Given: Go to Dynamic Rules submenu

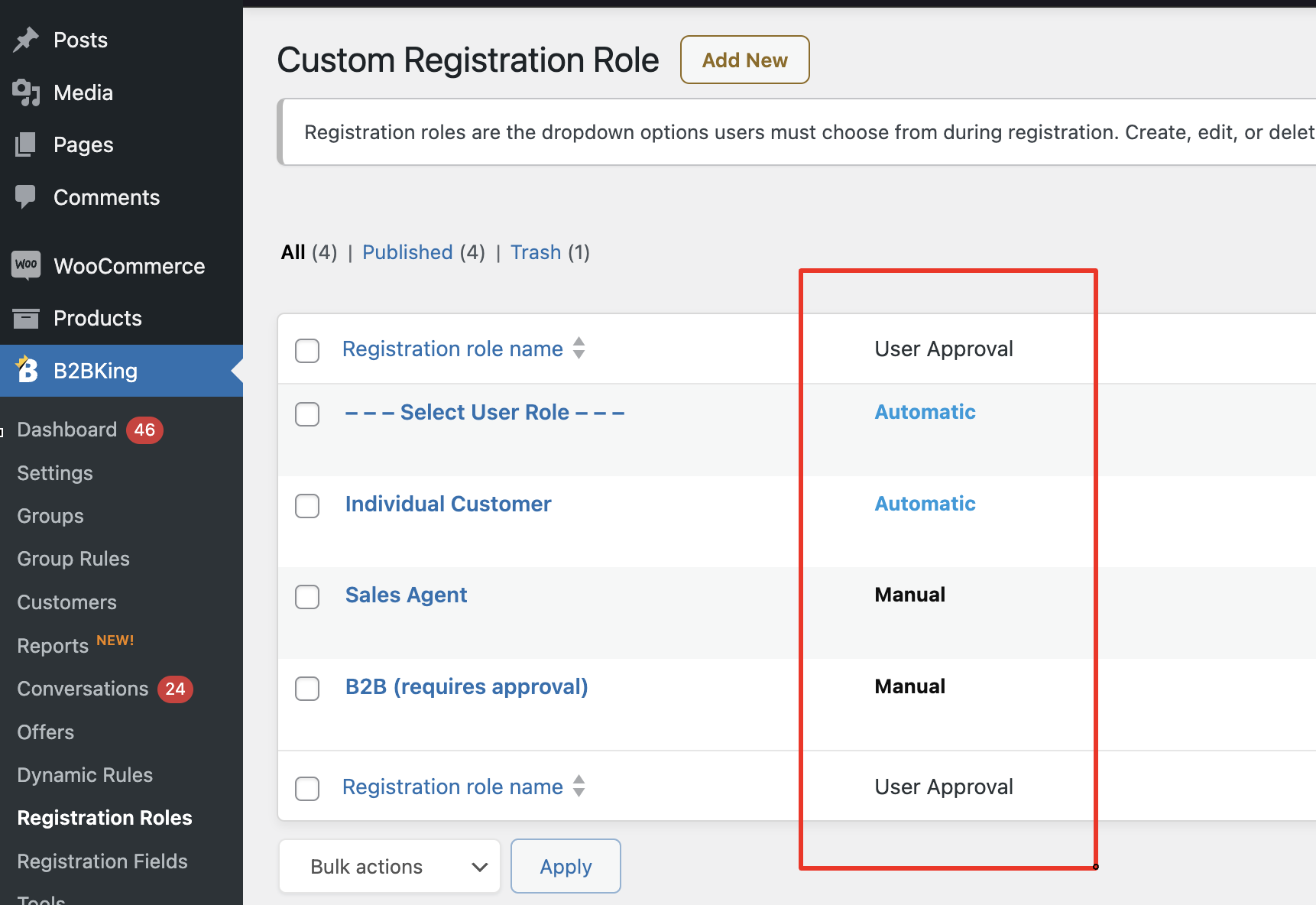Looking at the screenshot, I should click(85, 775).
